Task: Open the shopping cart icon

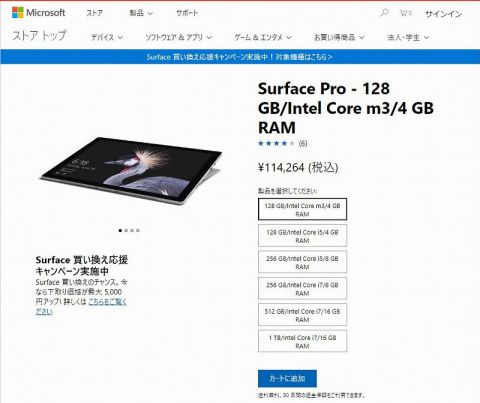Action: click(405, 13)
